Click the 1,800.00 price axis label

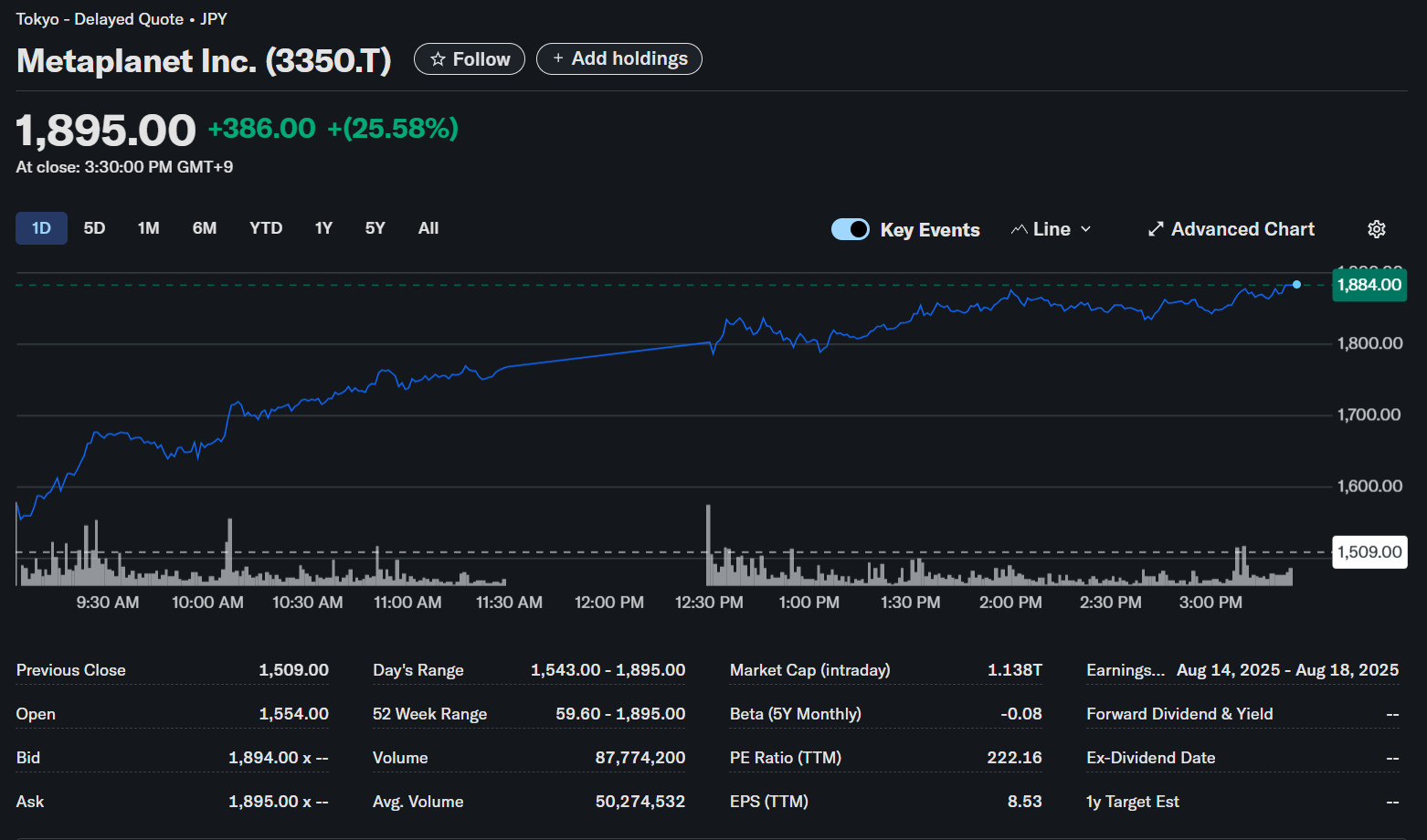1369,344
